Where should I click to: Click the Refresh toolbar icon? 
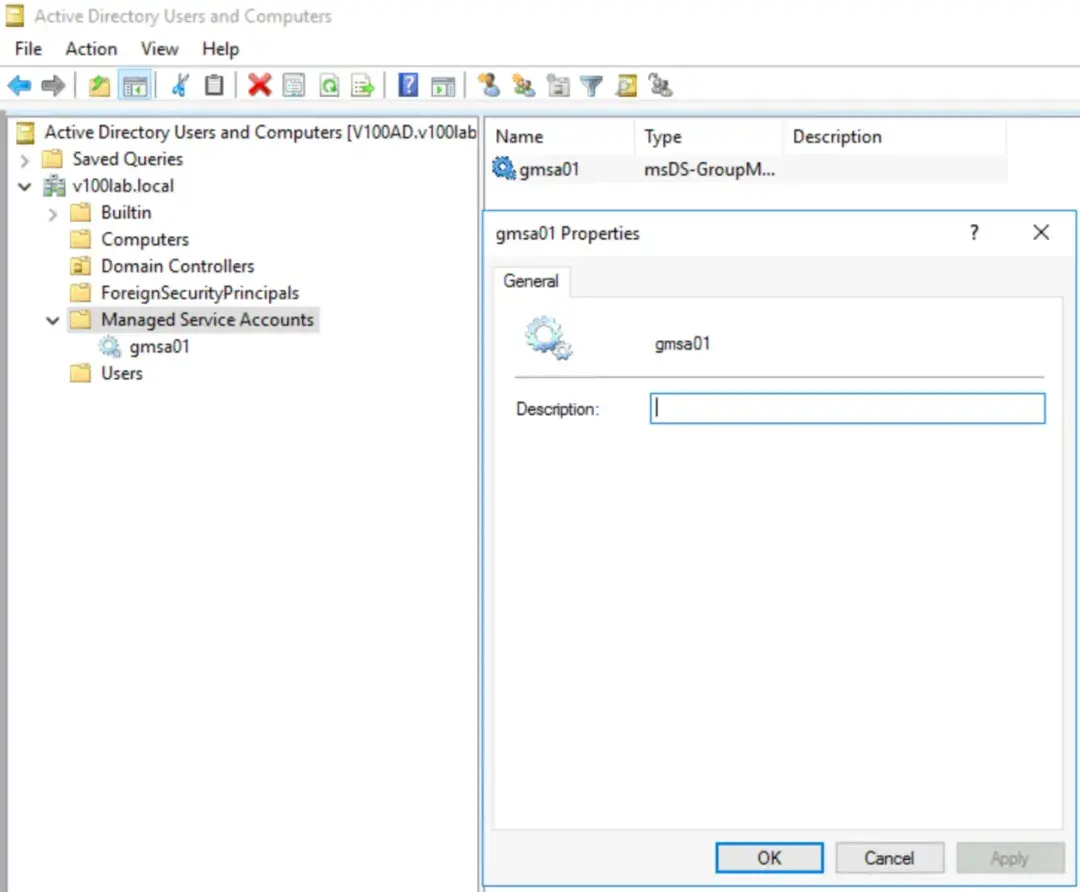pos(329,86)
